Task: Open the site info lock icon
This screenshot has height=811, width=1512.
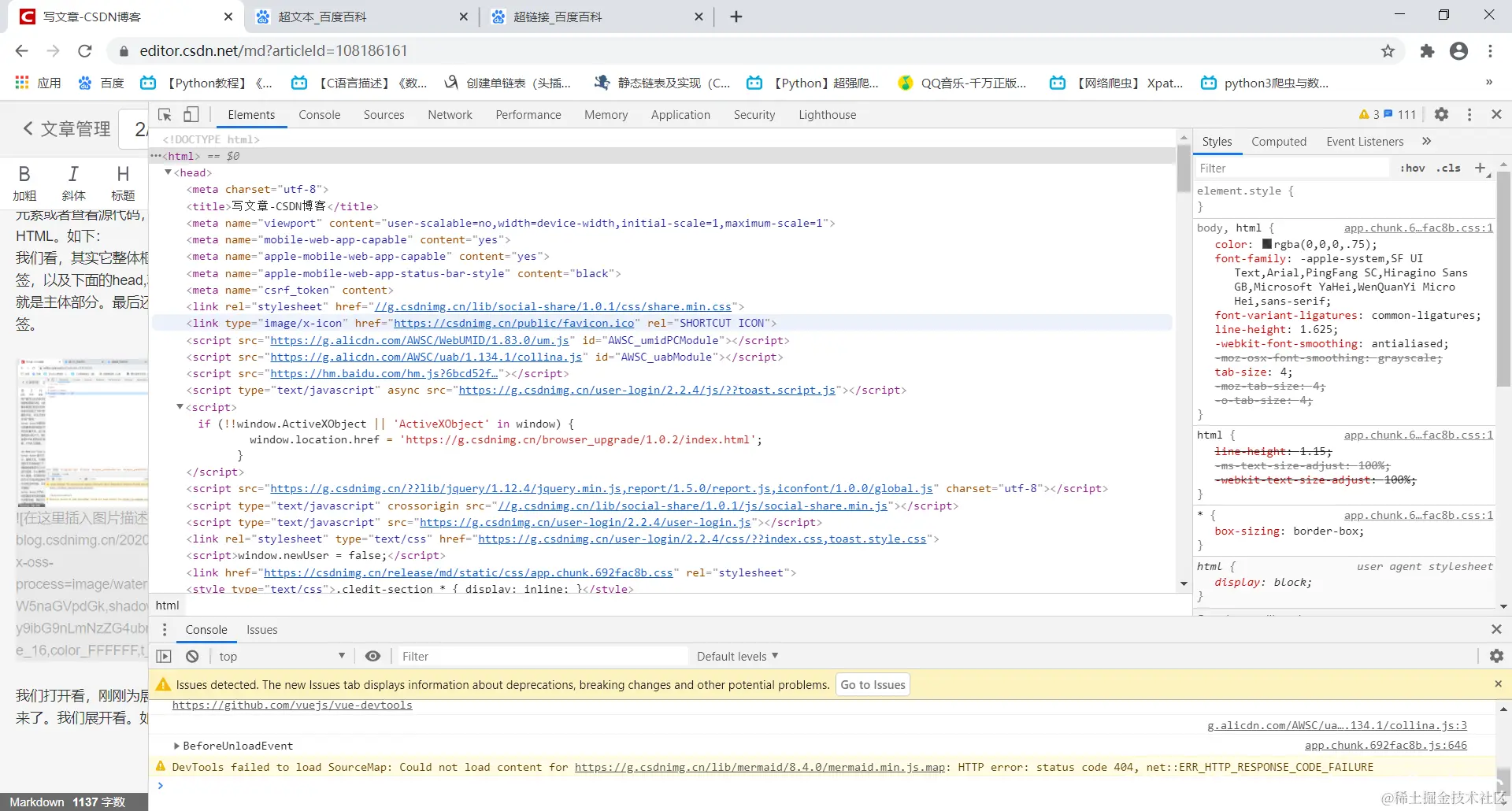Action: point(124,51)
